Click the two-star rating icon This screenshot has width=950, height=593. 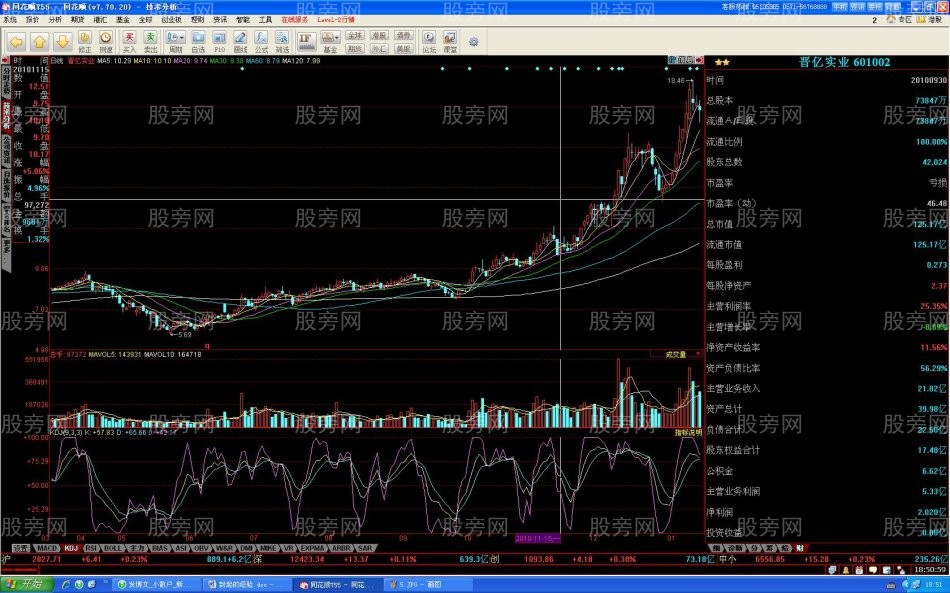(x=722, y=62)
